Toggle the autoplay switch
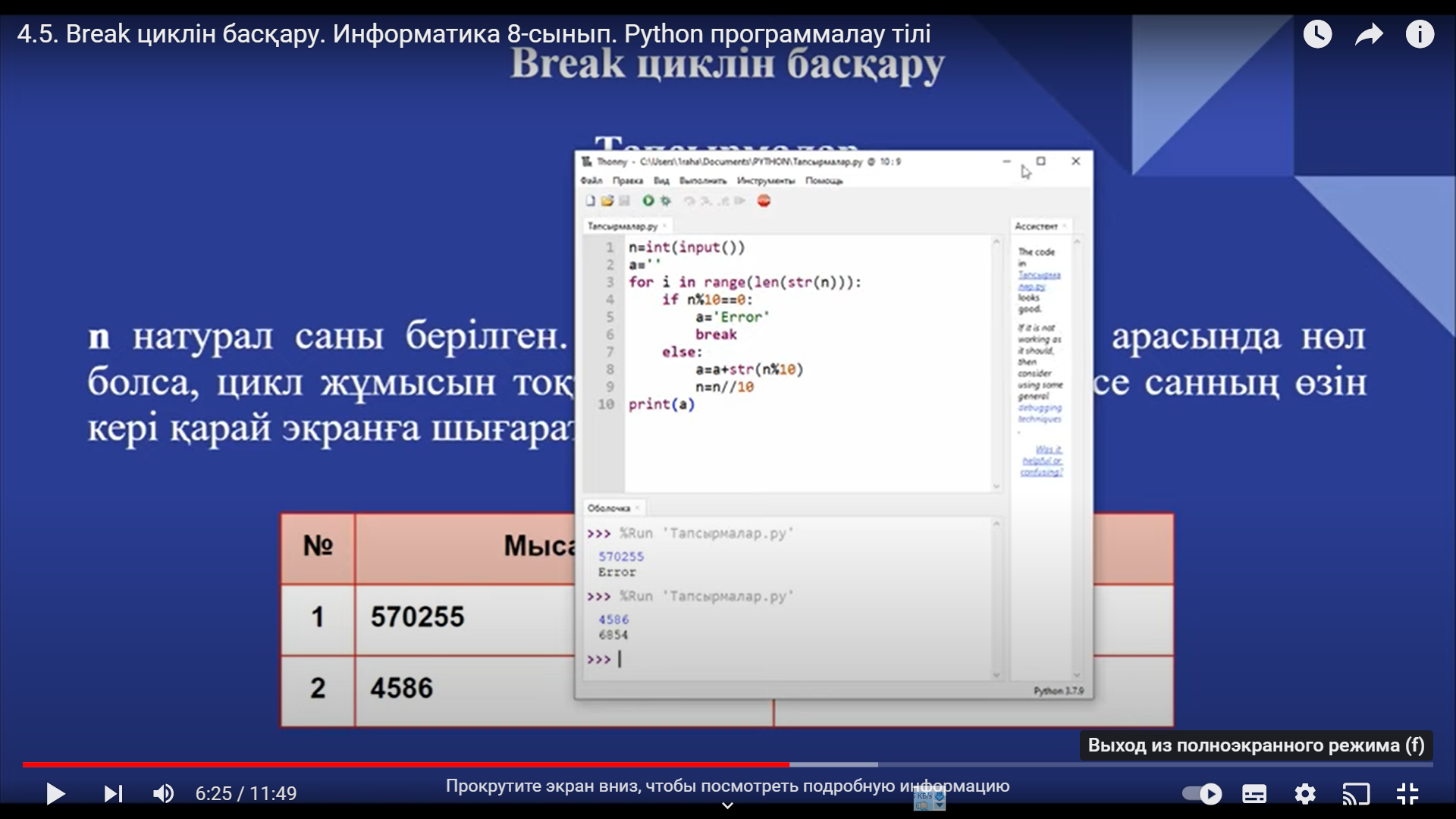Image resolution: width=1456 pixels, height=819 pixels. coord(1202,793)
